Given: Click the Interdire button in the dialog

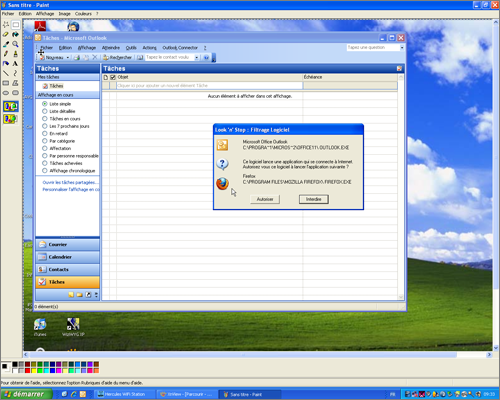Looking at the screenshot, I should pyautogui.click(x=314, y=199).
